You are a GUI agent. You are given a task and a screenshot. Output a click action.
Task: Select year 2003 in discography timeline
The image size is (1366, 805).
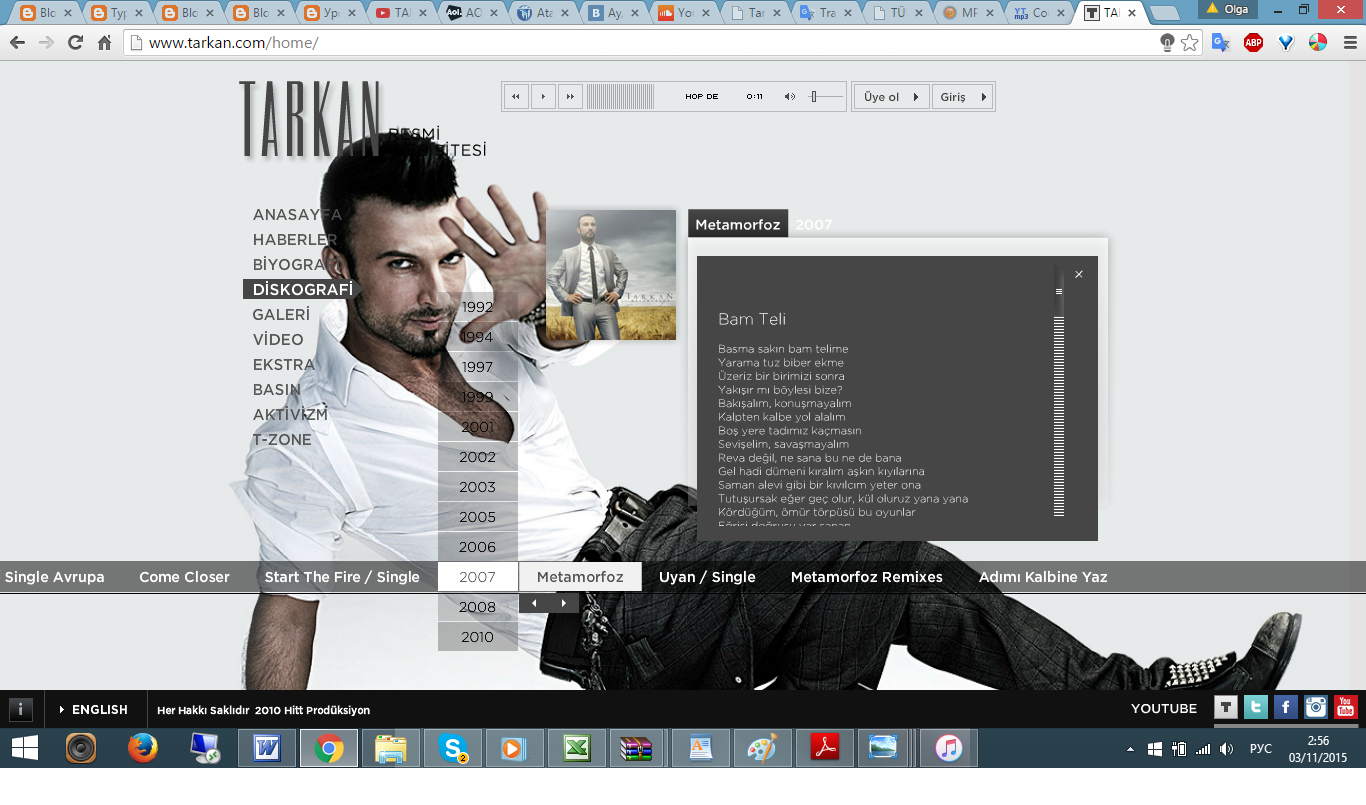click(478, 487)
